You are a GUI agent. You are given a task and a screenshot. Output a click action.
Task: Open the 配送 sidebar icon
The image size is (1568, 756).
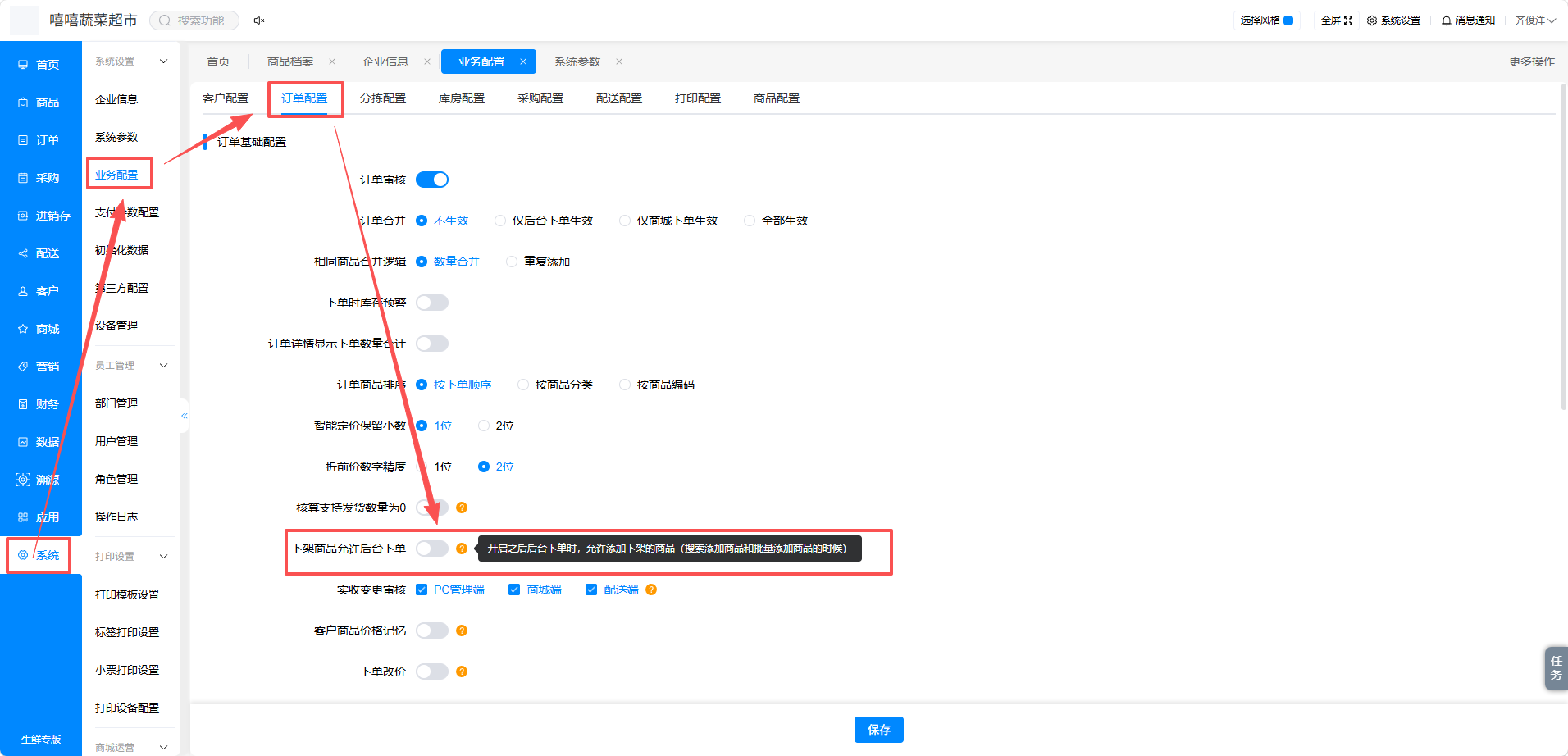(23, 253)
